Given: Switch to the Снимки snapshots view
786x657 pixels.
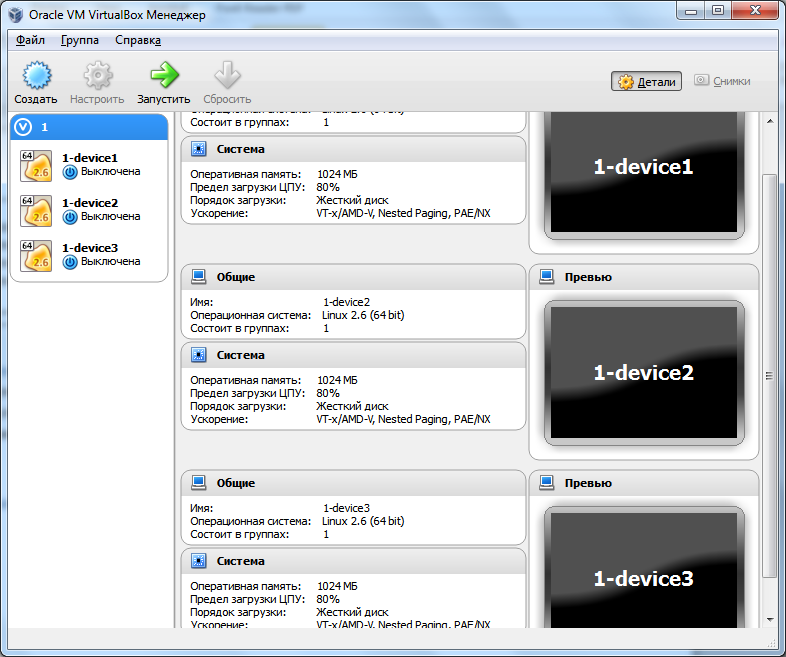Looking at the screenshot, I should pyautogui.click(x=722, y=81).
